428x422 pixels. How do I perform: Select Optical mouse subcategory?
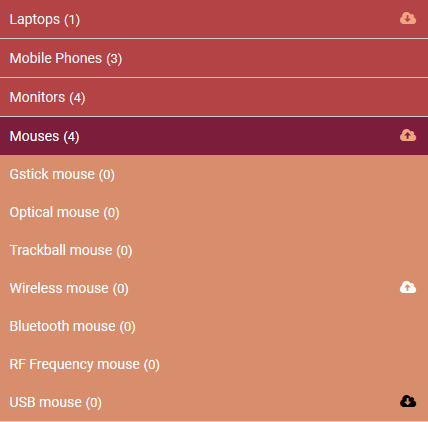(x=214, y=212)
